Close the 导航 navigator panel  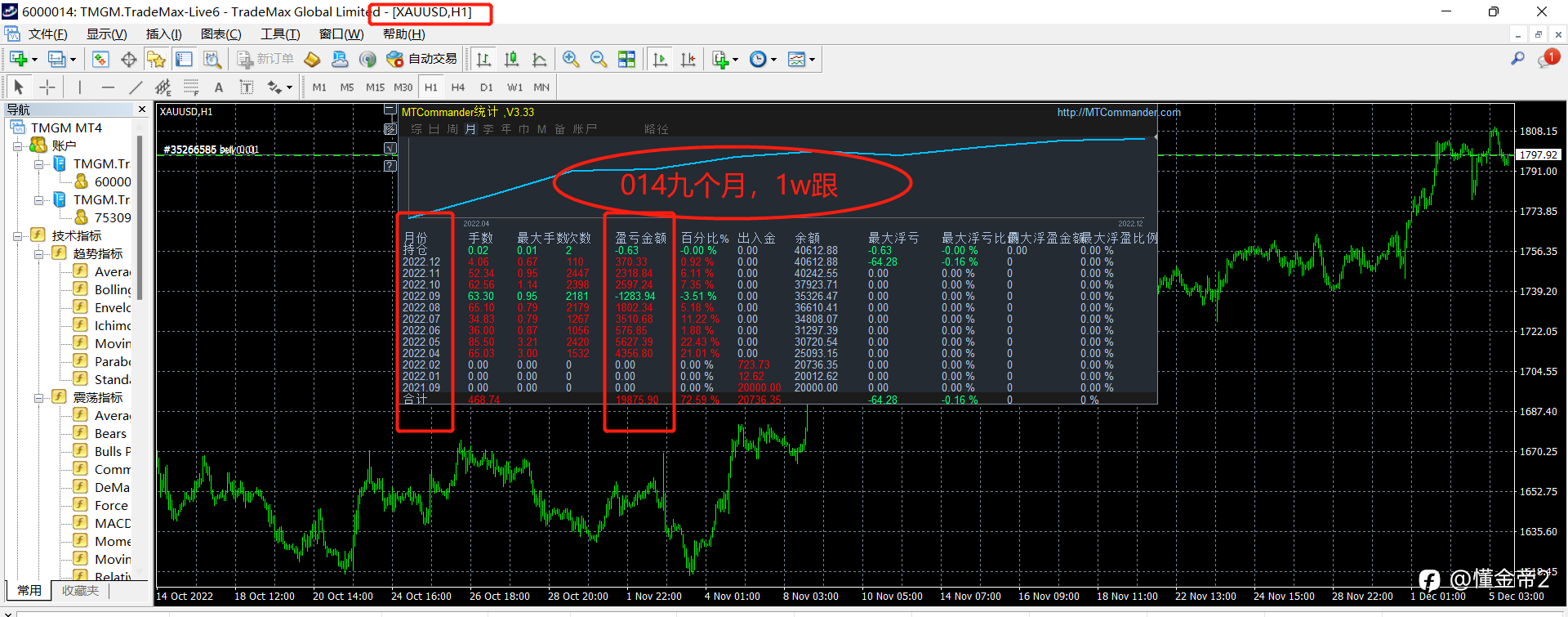pos(142,109)
